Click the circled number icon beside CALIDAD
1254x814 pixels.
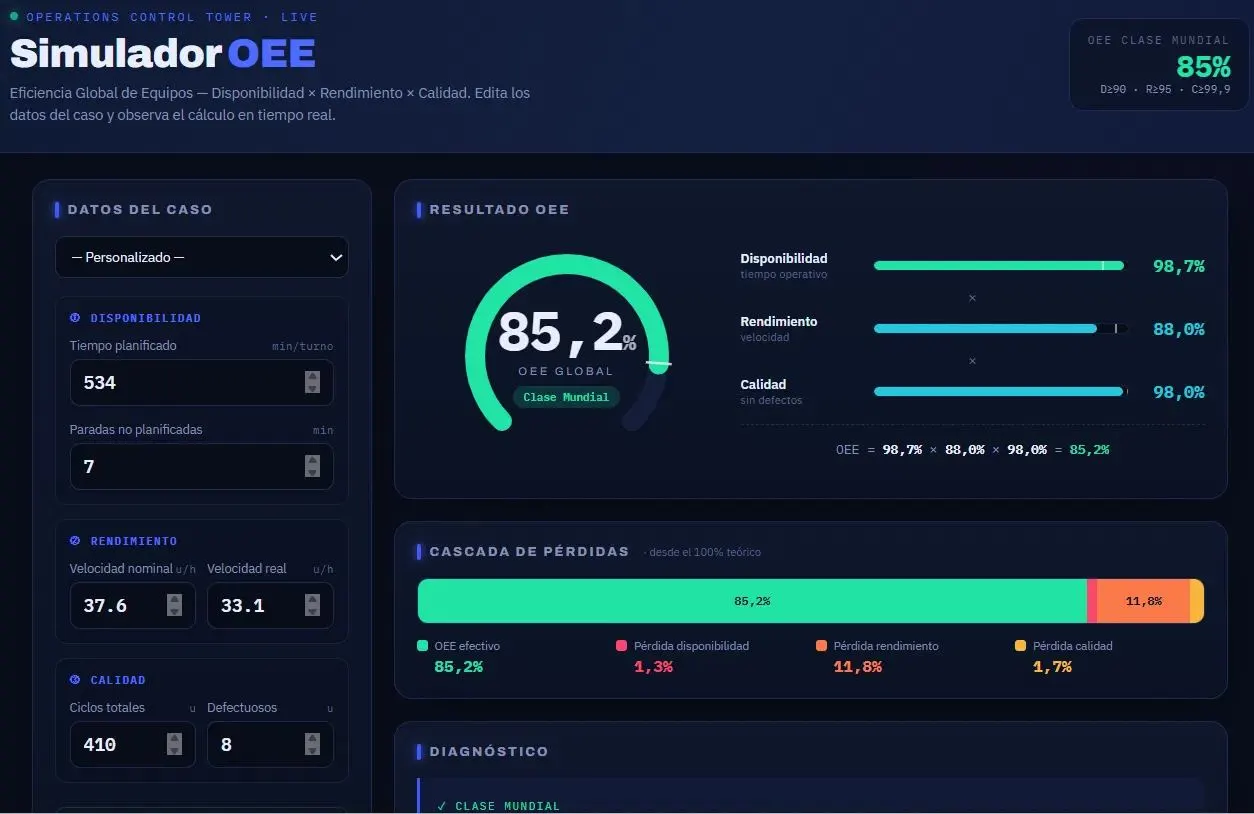[75, 680]
